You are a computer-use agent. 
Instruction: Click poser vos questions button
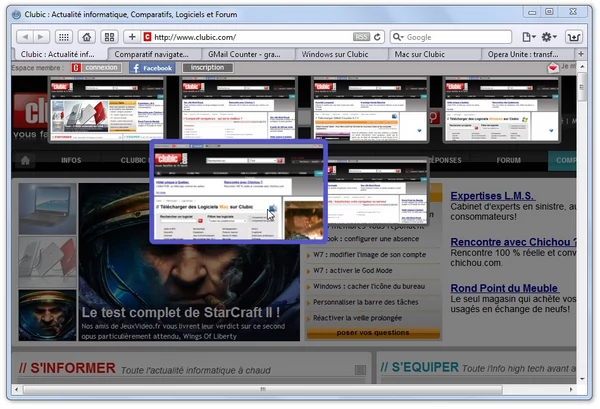pos(373,333)
